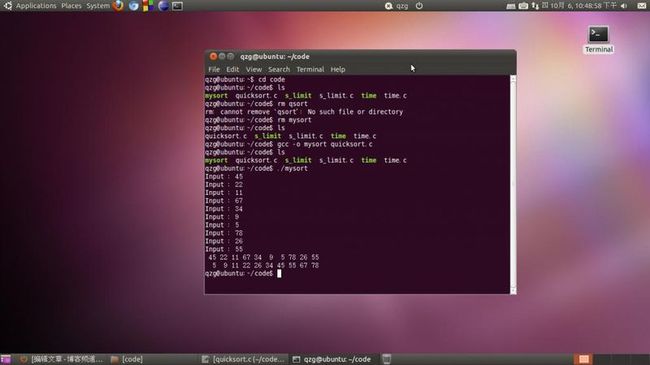Image resolution: width=650 pixels, height=365 pixels.
Task: Open the qzg user menu
Action: click(402, 6)
